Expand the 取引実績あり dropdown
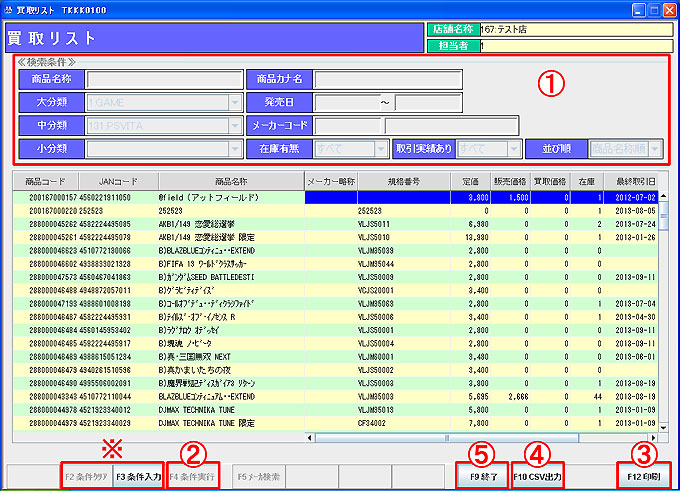The image size is (680, 491). coord(513,150)
